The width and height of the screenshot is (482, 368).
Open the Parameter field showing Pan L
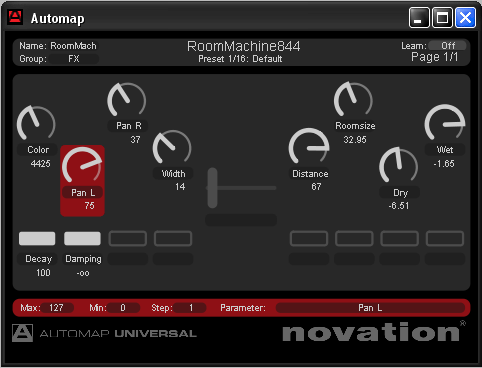pos(370,308)
